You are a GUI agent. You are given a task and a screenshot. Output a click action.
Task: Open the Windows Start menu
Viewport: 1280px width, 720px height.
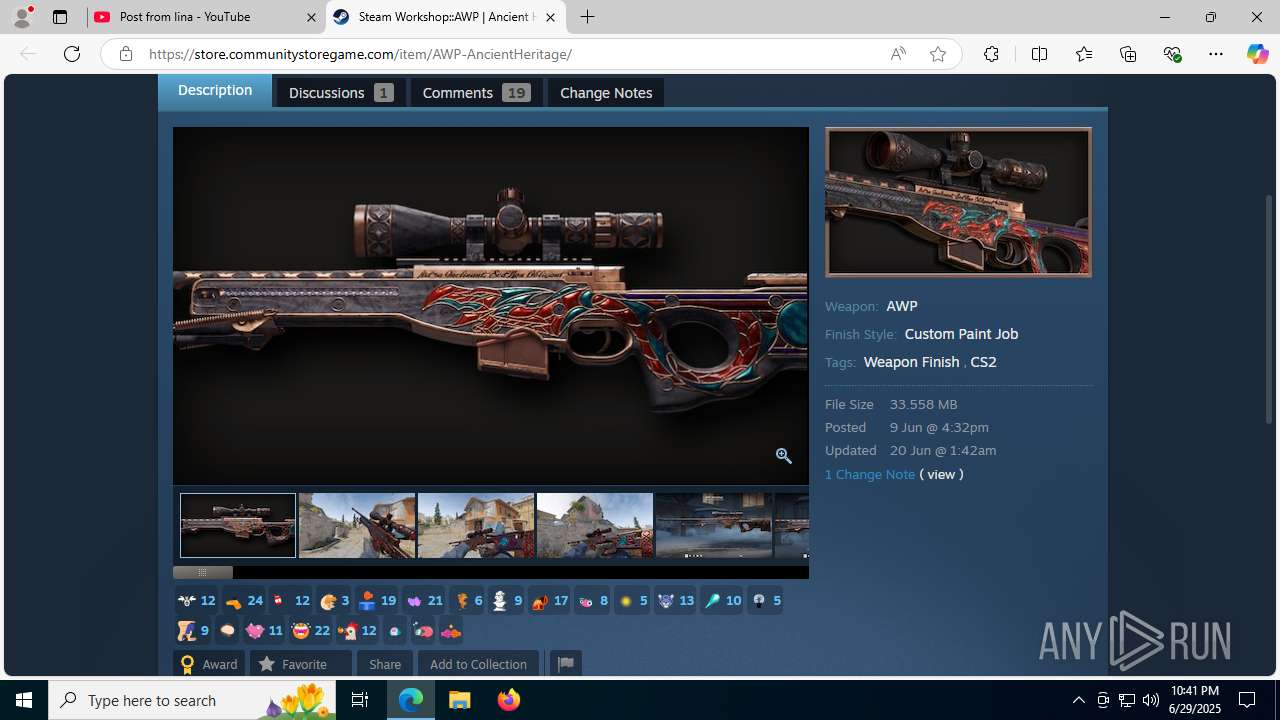(x=24, y=700)
